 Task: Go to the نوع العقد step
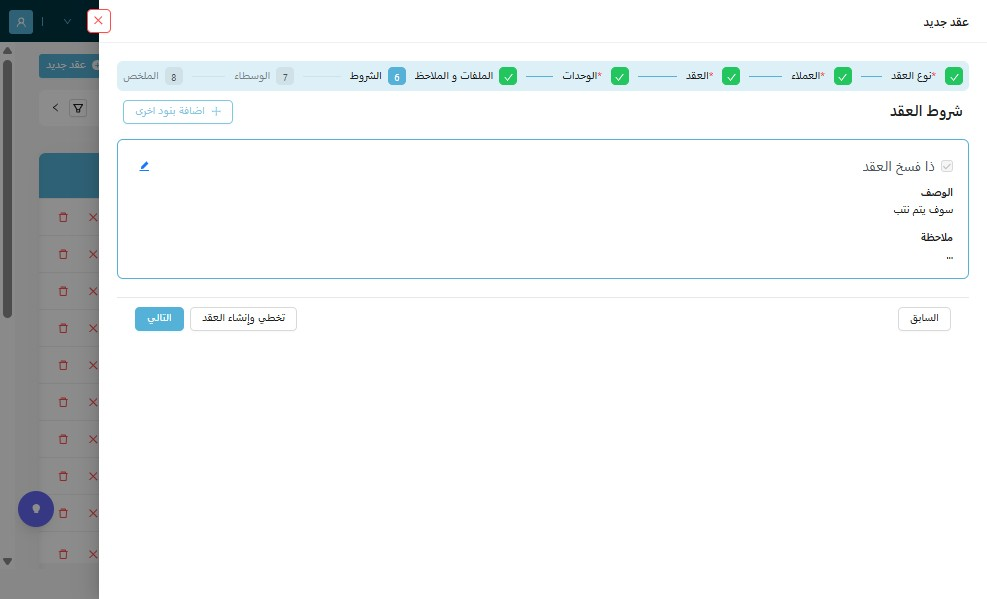coord(926,76)
